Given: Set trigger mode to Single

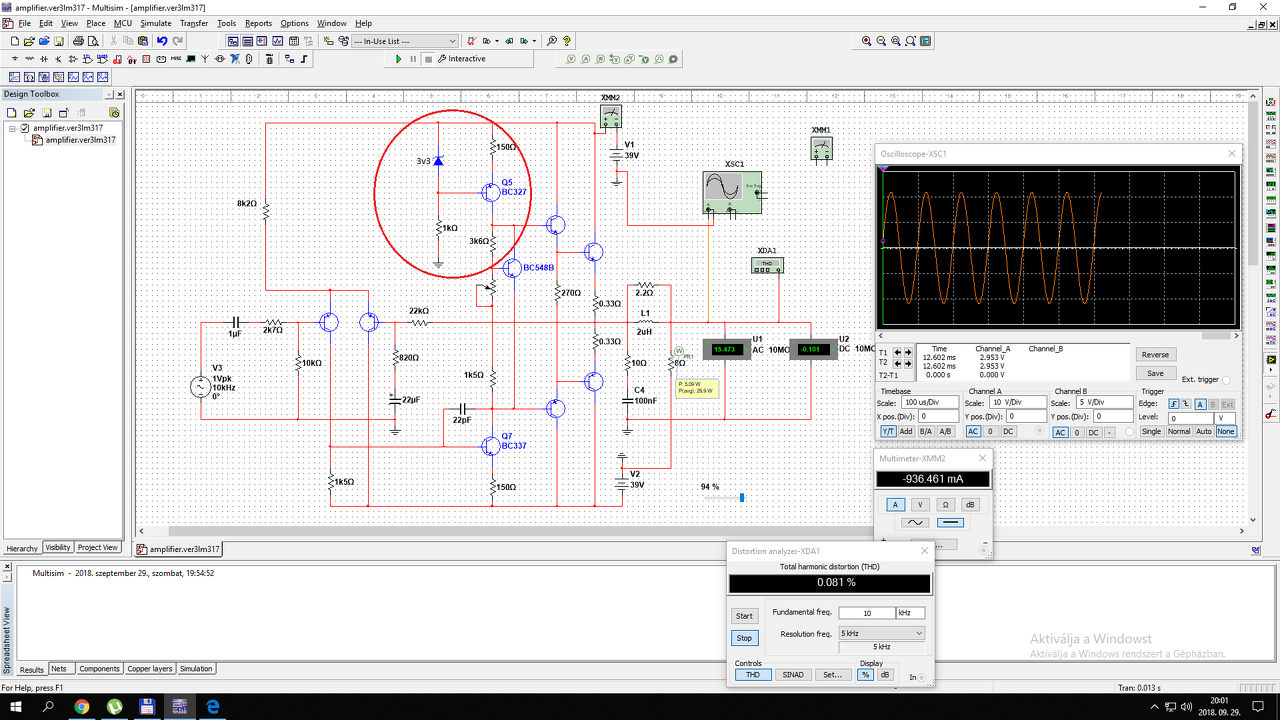Looking at the screenshot, I should pyautogui.click(x=1151, y=431).
